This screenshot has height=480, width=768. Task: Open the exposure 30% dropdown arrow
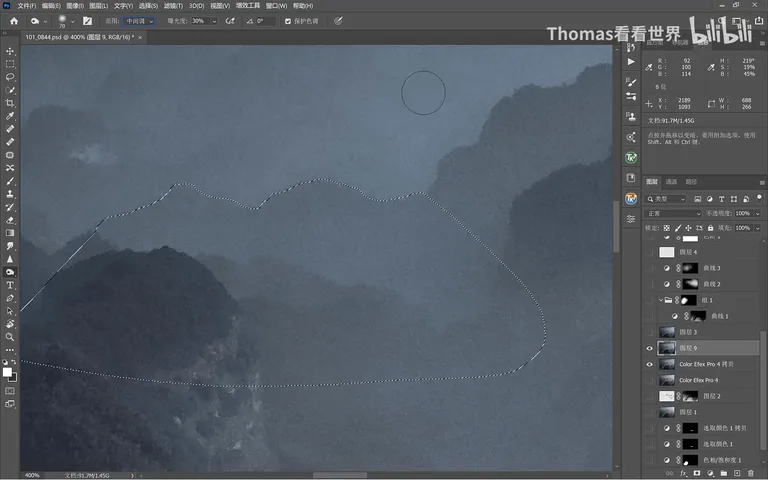pyautogui.click(x=214, y=21)
